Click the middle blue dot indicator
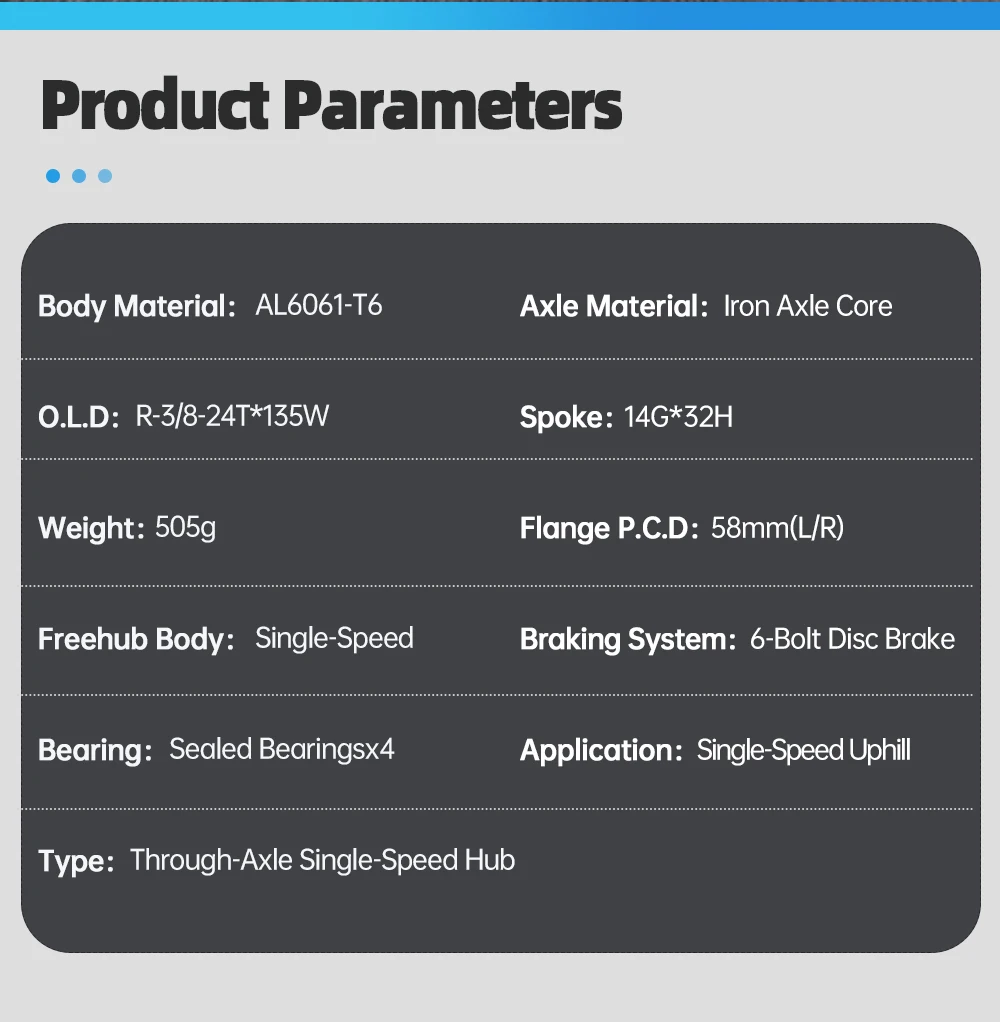 (79, 176)
